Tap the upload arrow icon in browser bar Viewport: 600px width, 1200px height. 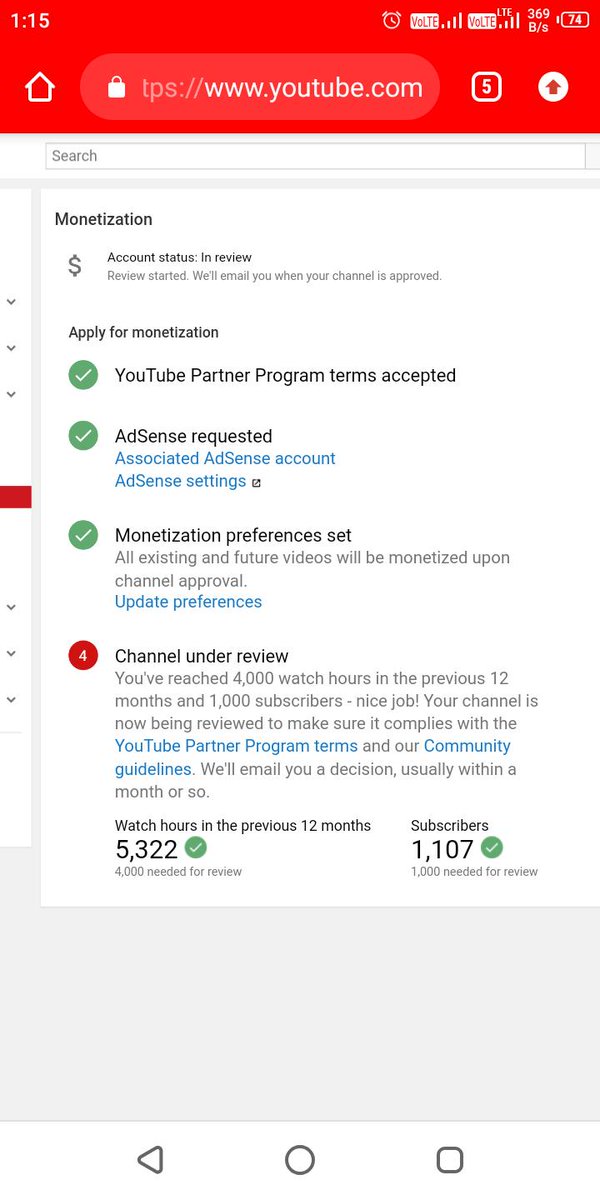click(553, 87)
